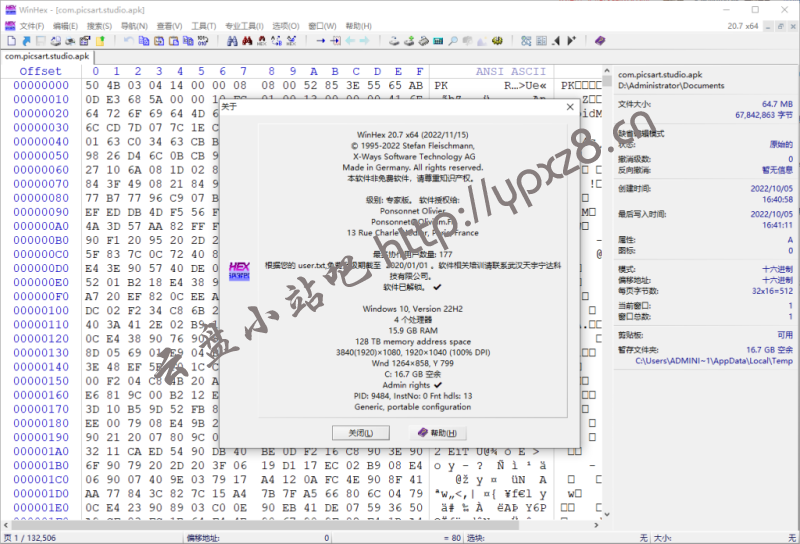Click the Replace hex values icon
This screenshot has height=544, width=800.
[x=291, y=41]
